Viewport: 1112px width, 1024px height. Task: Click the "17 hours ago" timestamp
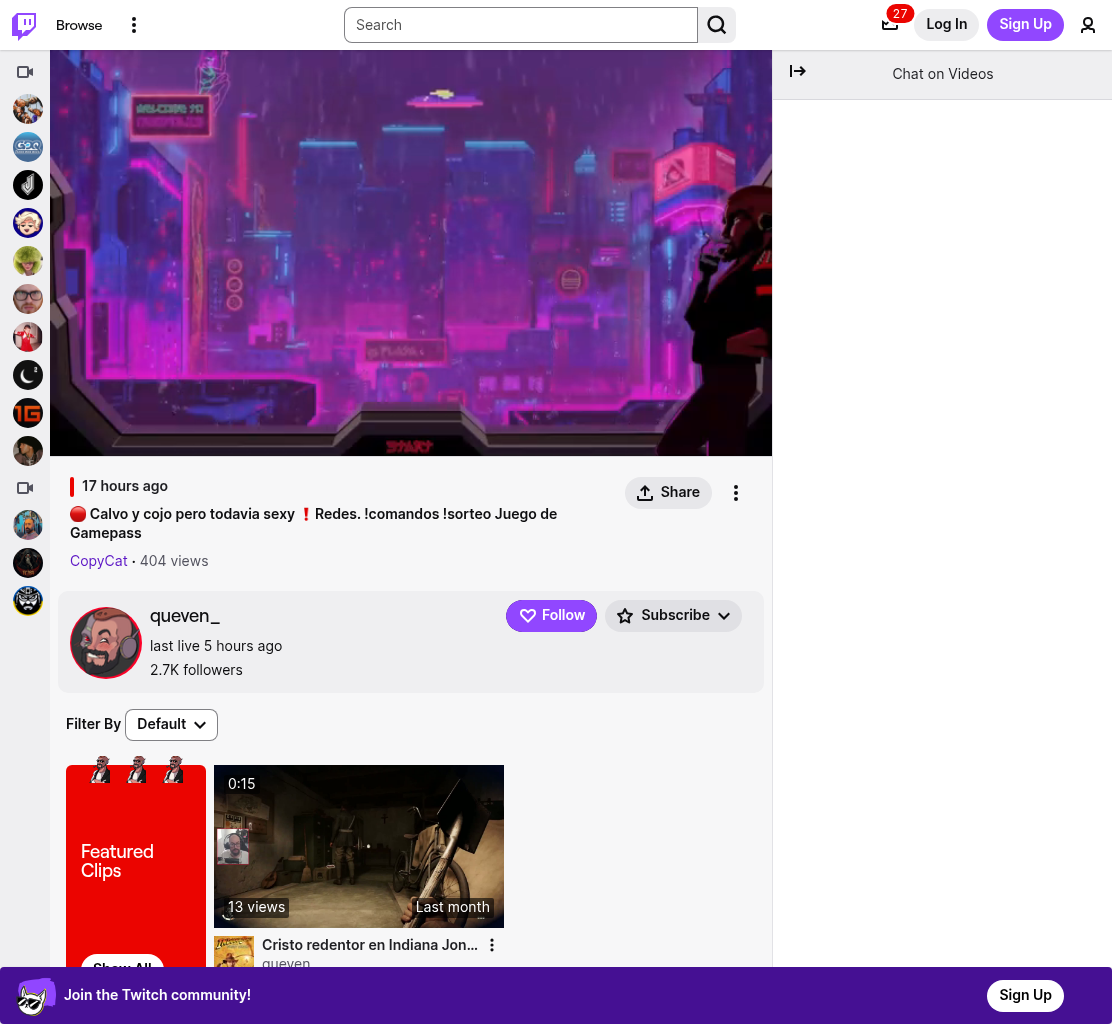pyautogui.click(x=125, y=486)
